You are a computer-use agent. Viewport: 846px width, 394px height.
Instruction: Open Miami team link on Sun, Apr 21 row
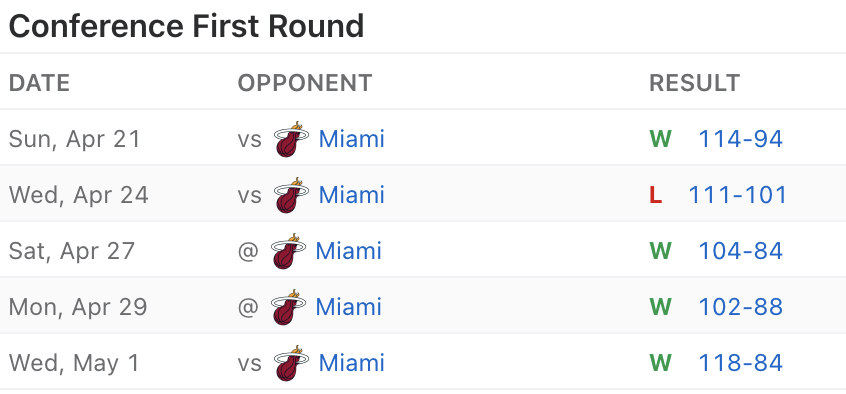tap(352, 139)
